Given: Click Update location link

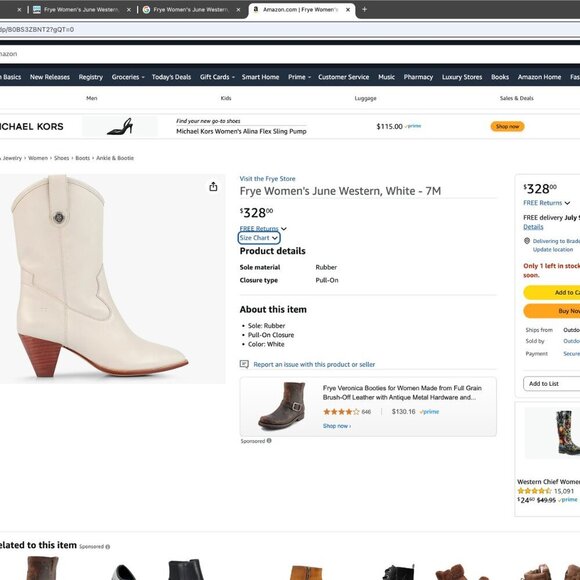Looking at the screenshot, I should click(x=553, y=250).
